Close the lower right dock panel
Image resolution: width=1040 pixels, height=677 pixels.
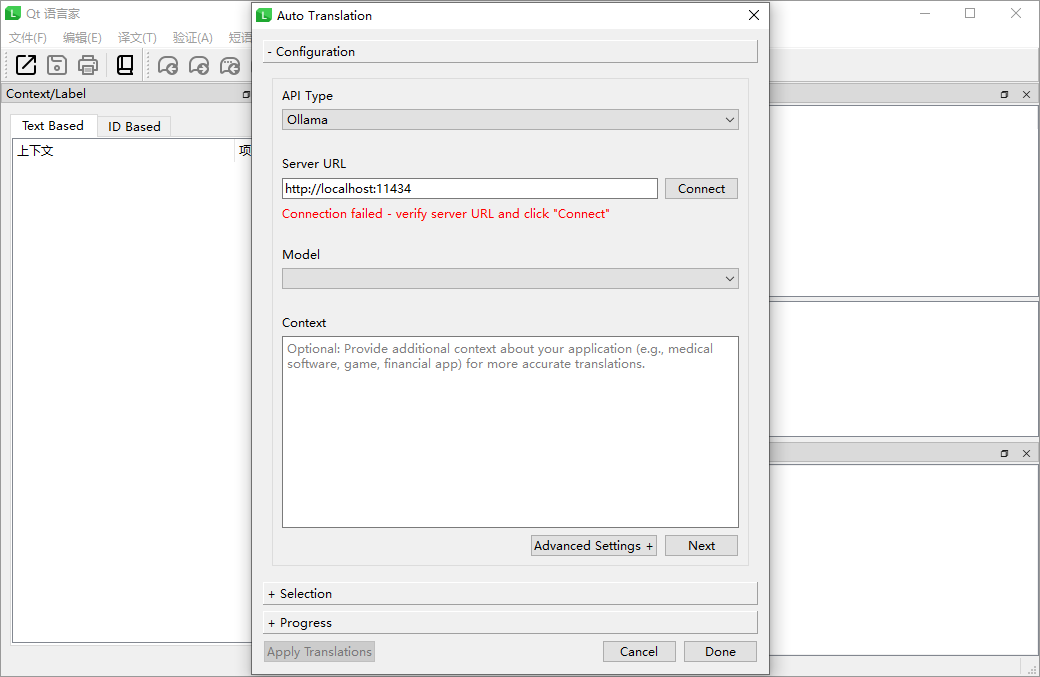coord(1026,454)
